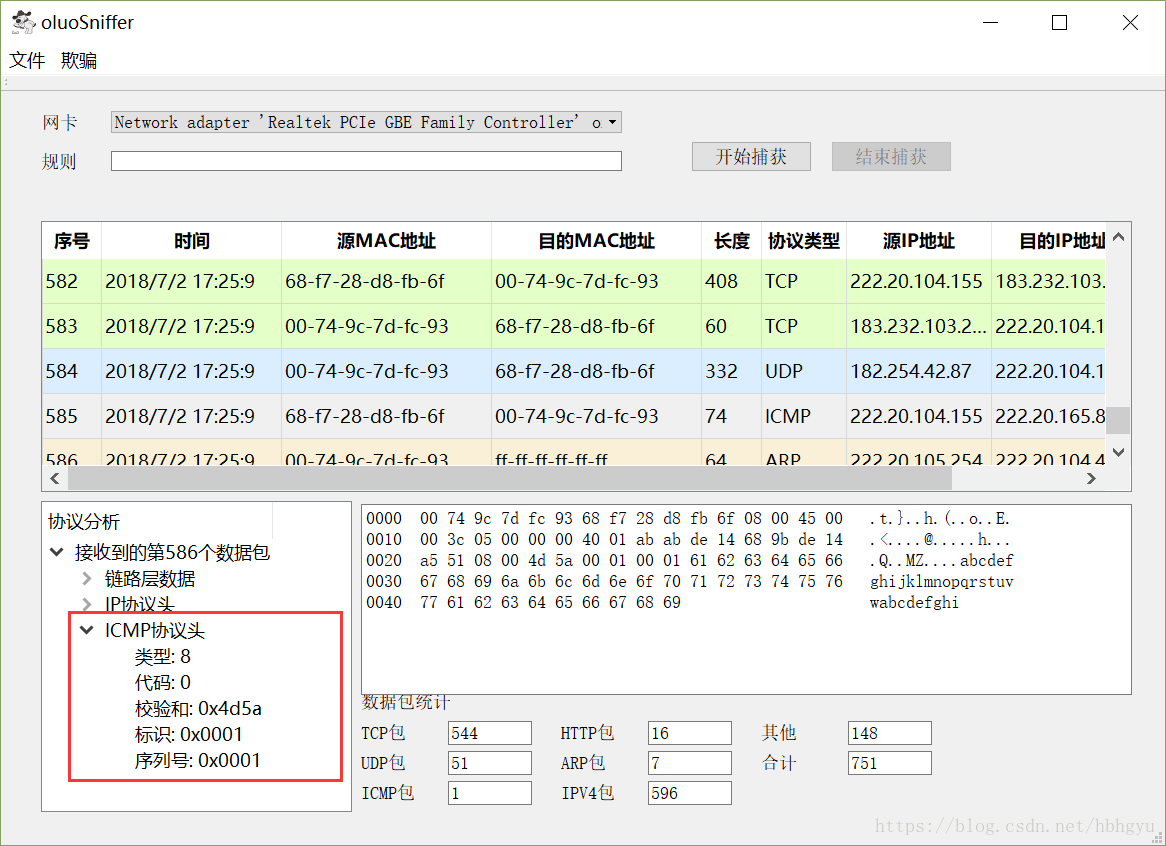This screenshot has width=1166, height=846.
Task: Click the 协议类型 column header
Action: coord(804,241)
